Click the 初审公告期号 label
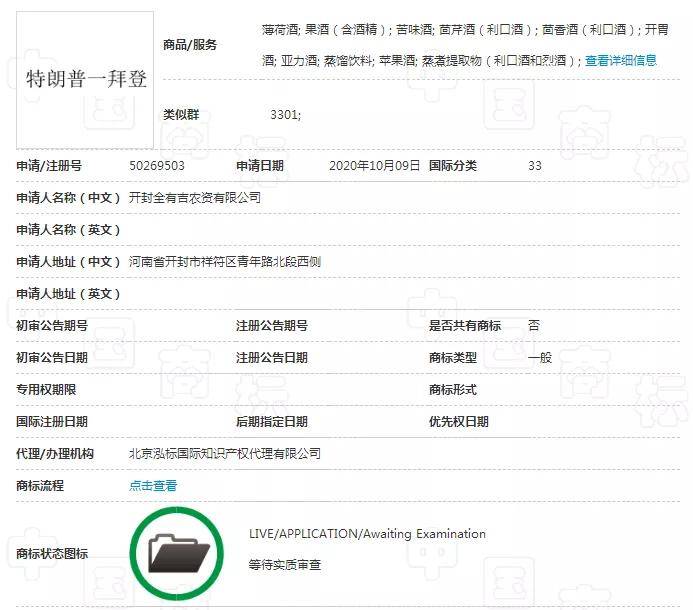The height and width of the screenshot is (610, 693). pos(52,325)
